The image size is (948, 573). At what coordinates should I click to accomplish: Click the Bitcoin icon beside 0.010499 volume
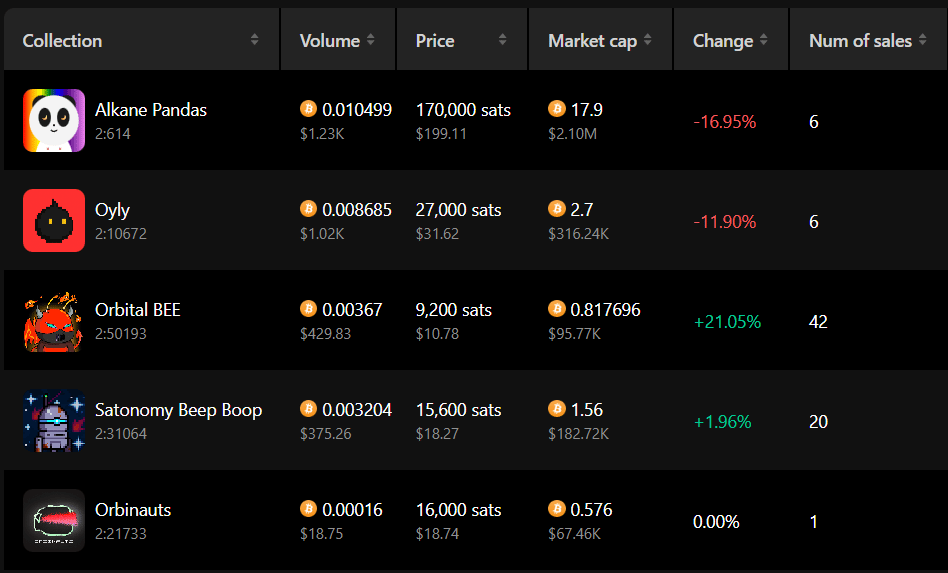tap(308, 109)
